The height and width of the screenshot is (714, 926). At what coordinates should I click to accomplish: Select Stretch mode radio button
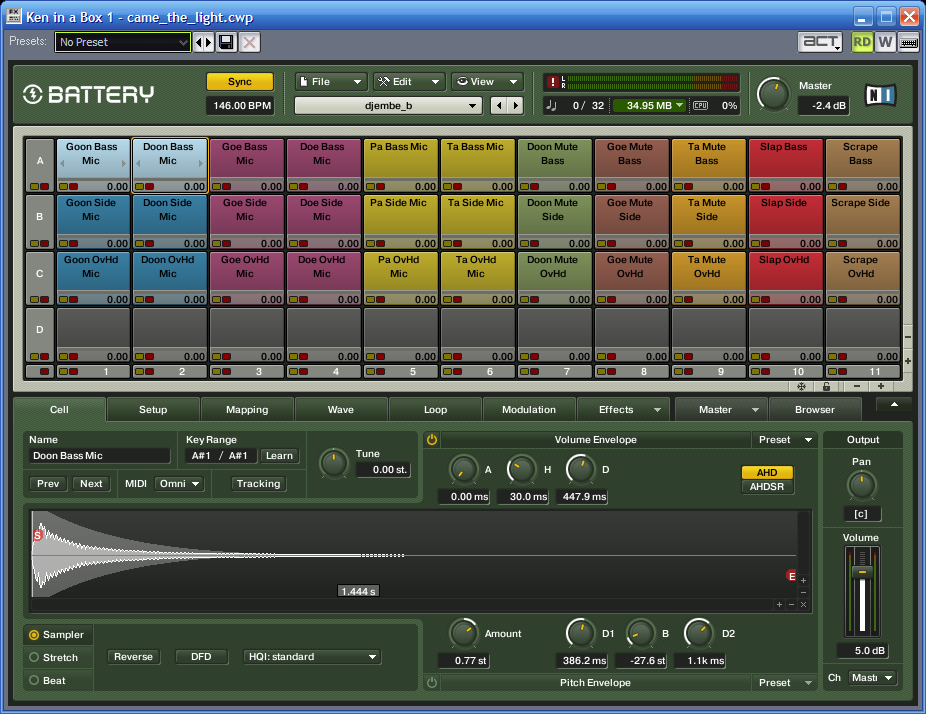click(34, 657)
